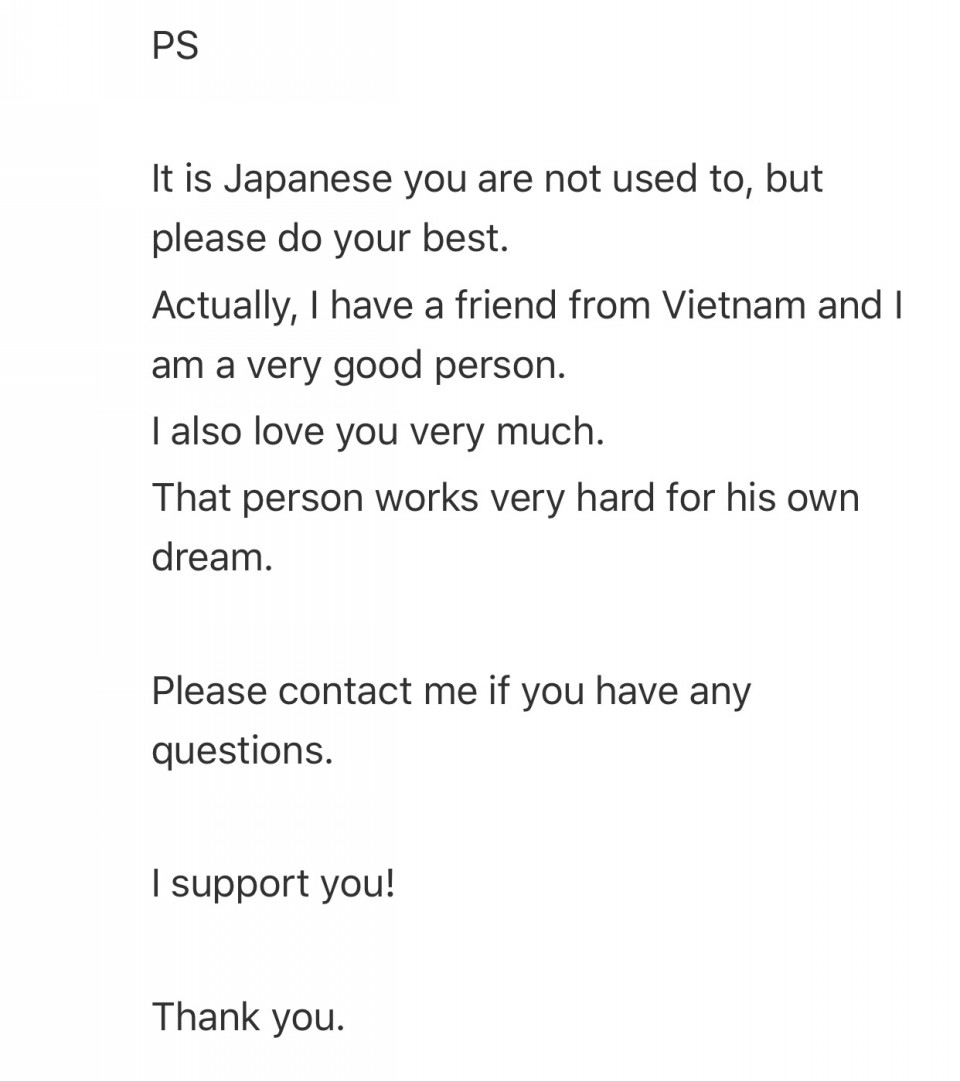
Task: Click the word "questions." on its own line
Action: [242, 752]
